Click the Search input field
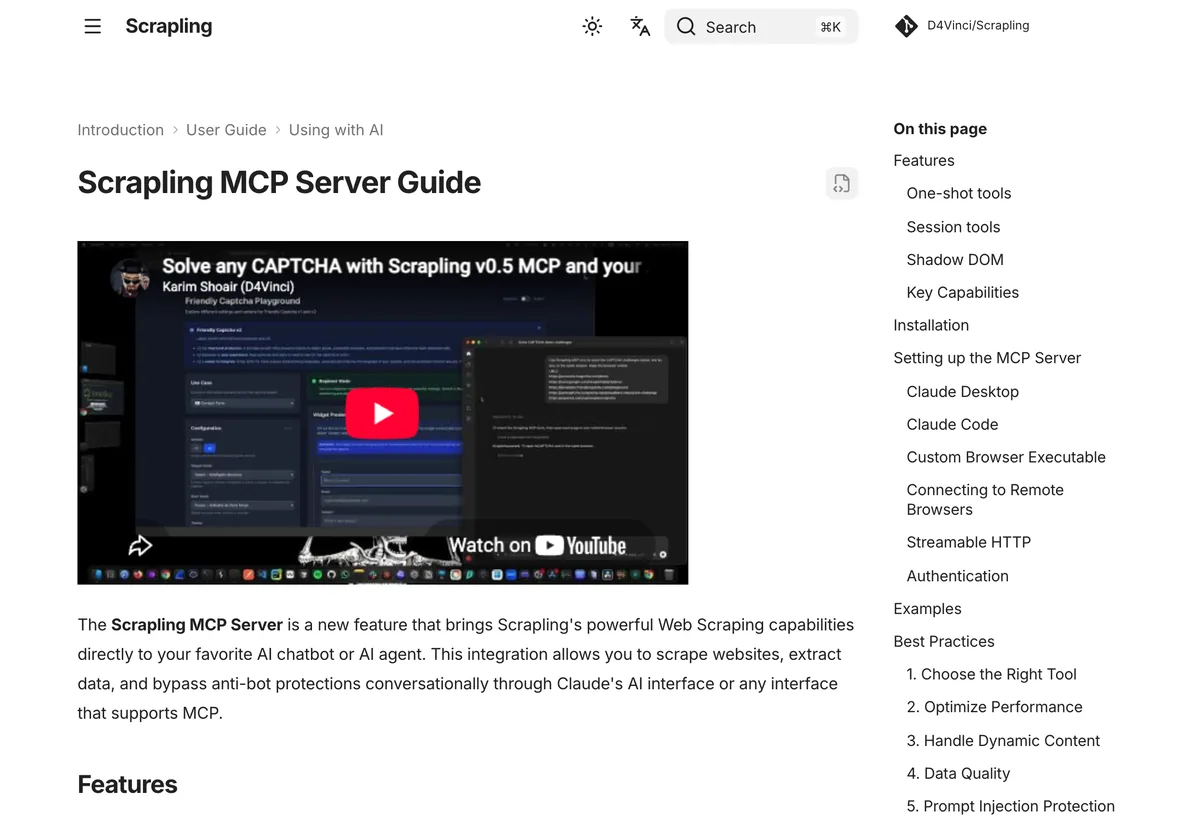Screen dimensions: 1200x818 click(761, 27)
